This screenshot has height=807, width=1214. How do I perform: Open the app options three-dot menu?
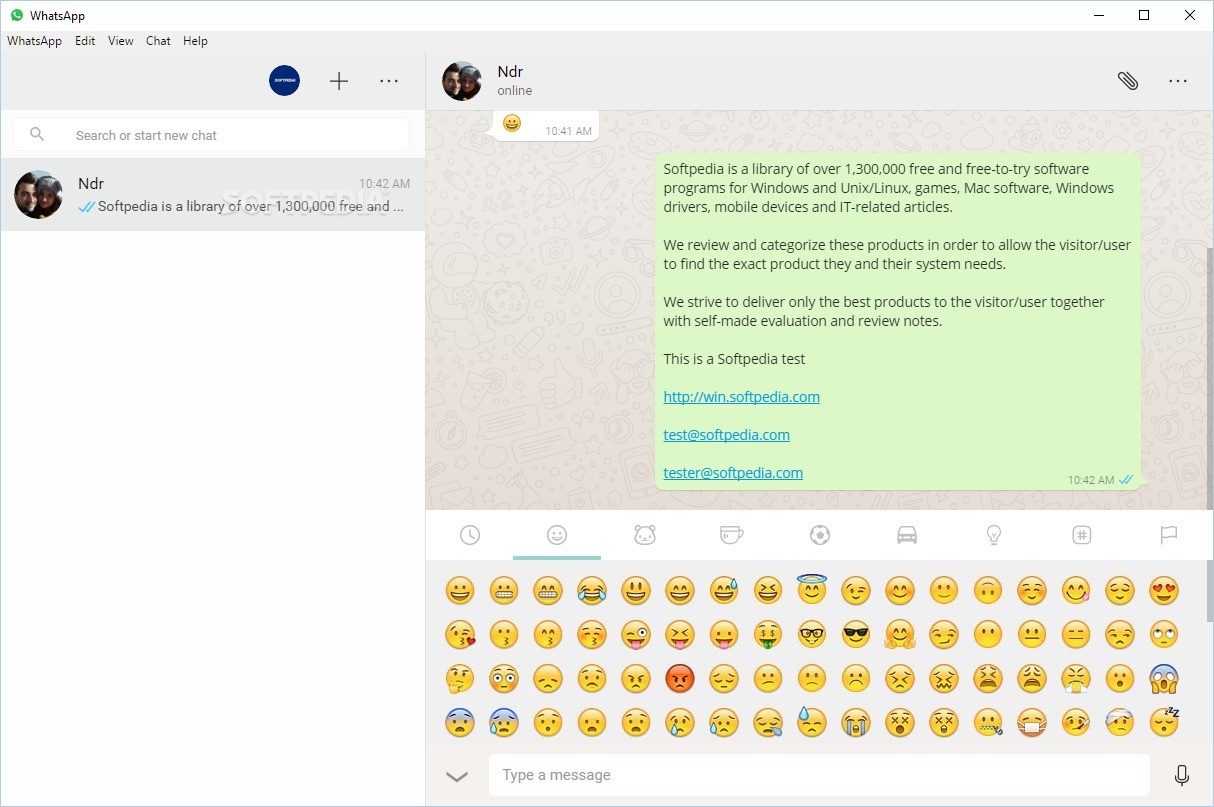[x=389, y=81]
